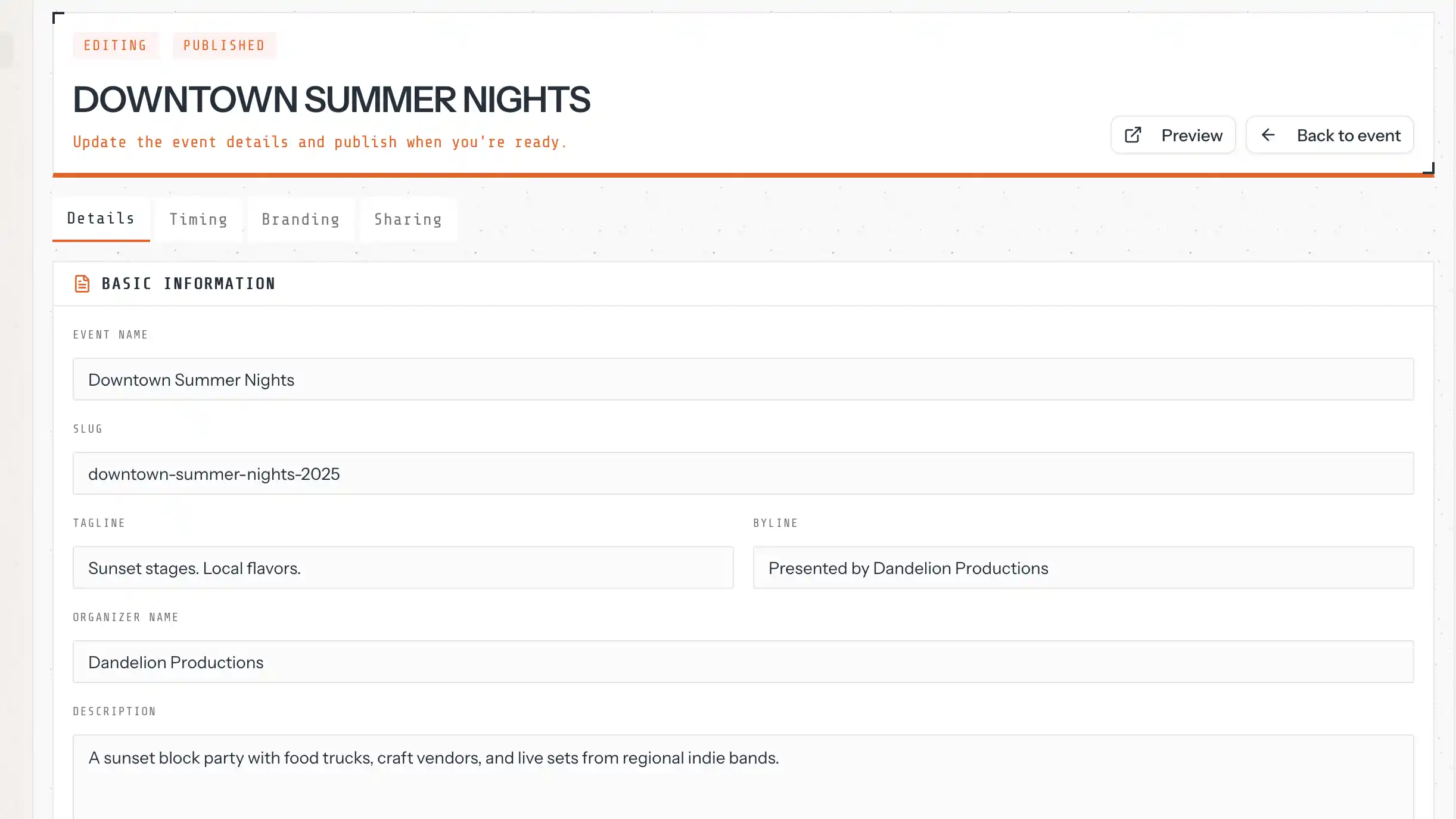Click the Downtown Summer Nights page heading

331,100
